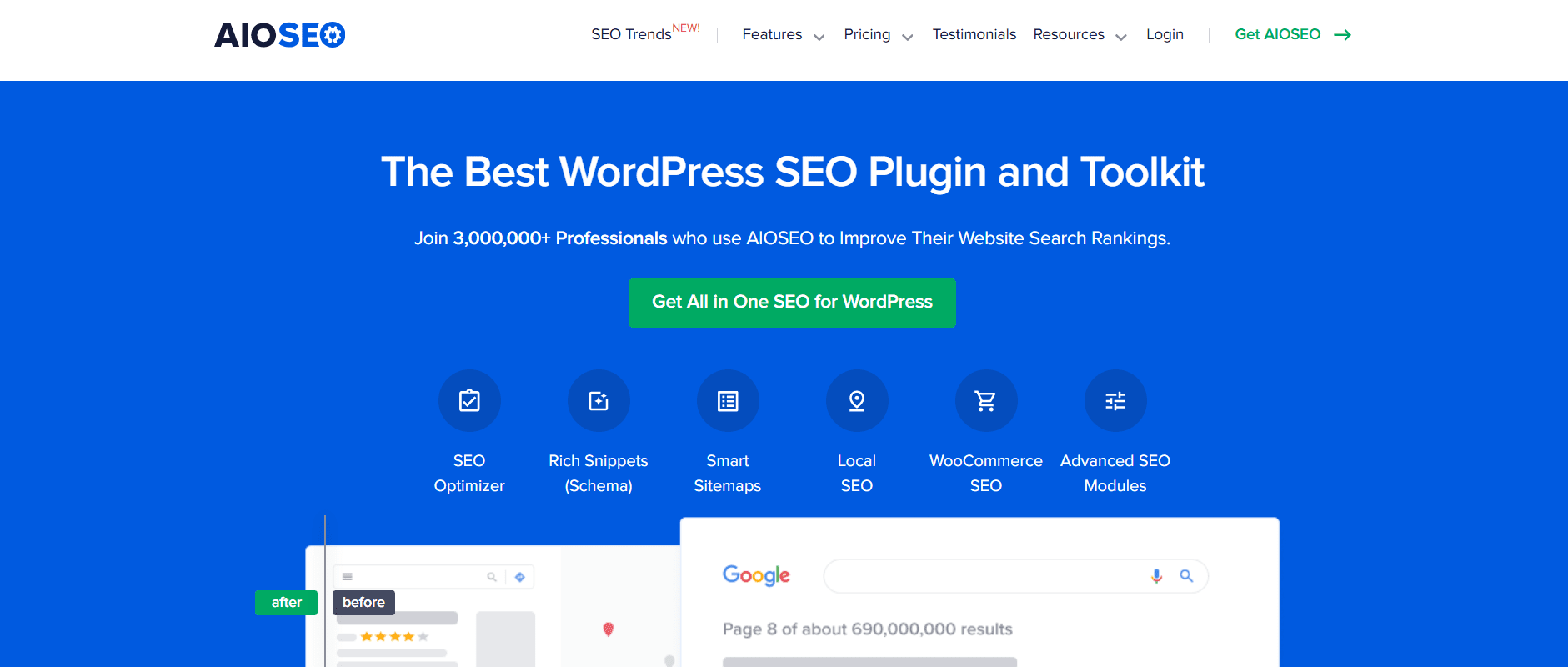Click the star rating in before preview
Screen dimensions: 1568x667
click(394, 637)
